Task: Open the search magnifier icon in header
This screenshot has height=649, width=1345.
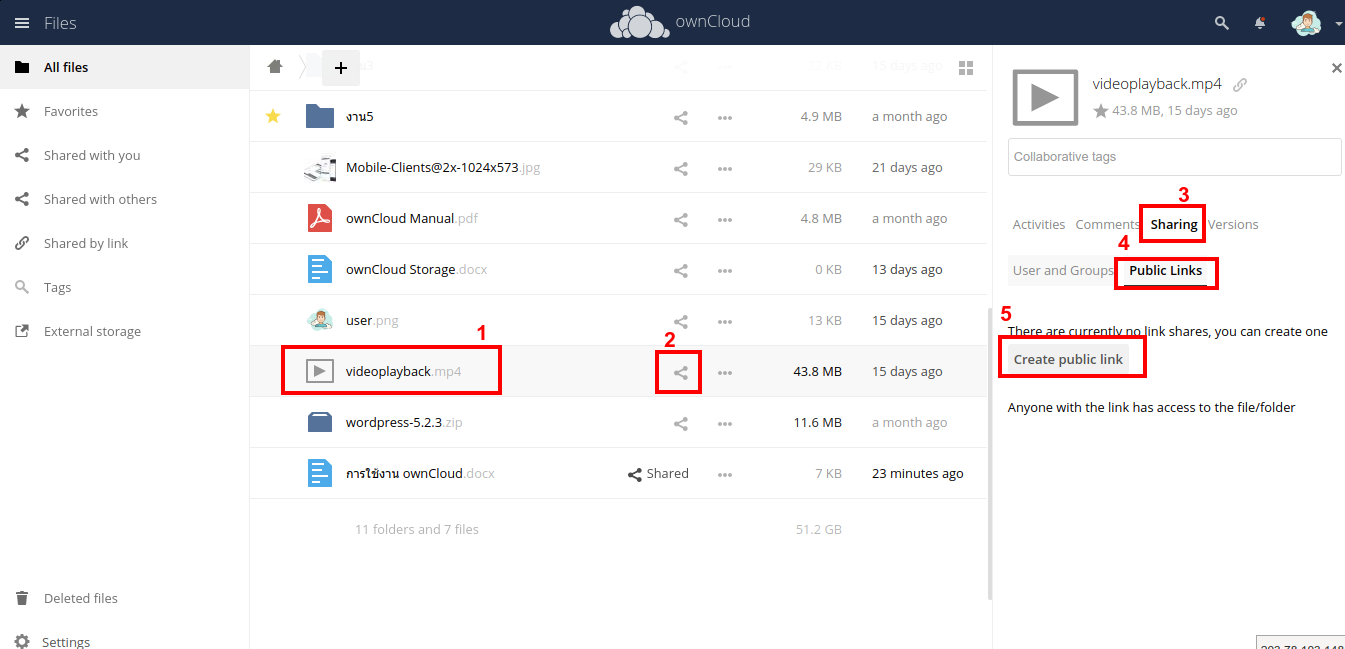Action: click(1221, 23)
